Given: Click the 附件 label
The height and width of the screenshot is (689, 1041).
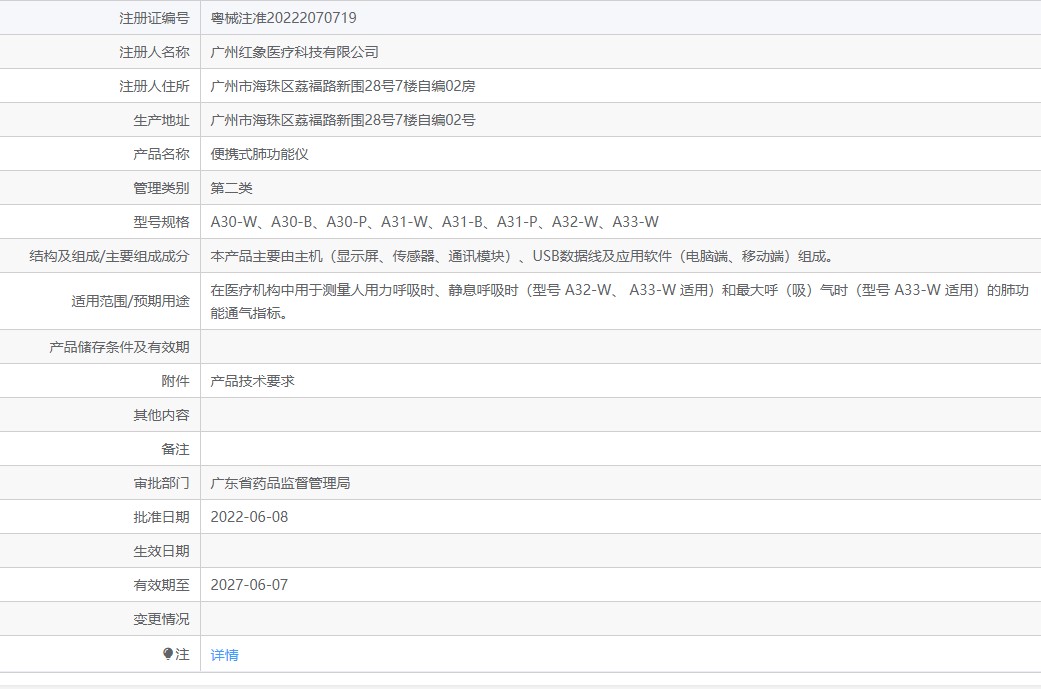Looking at the screenshot, I should [x=175, y=381].
